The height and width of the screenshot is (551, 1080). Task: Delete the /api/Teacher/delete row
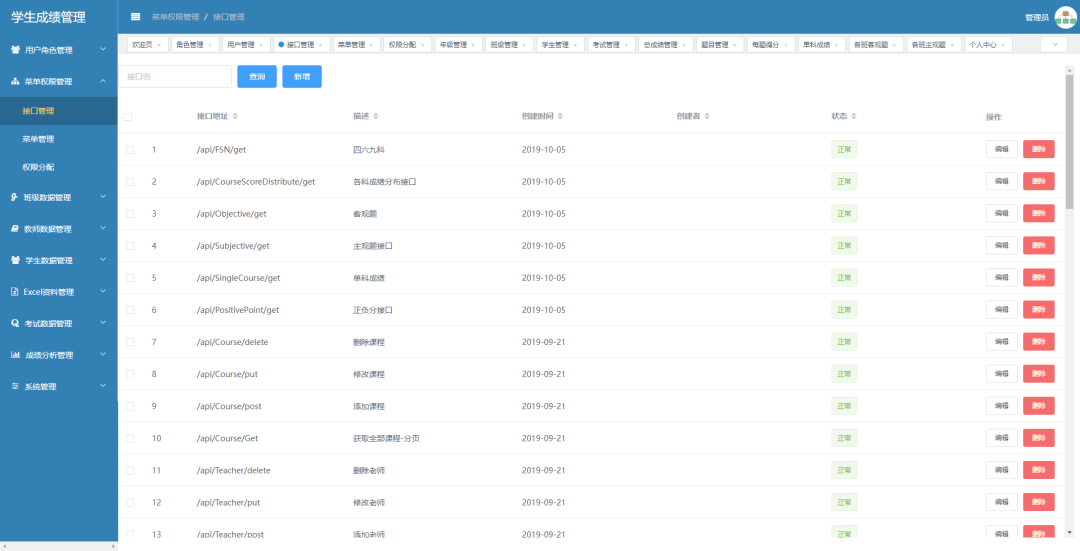pos(1039,470)
